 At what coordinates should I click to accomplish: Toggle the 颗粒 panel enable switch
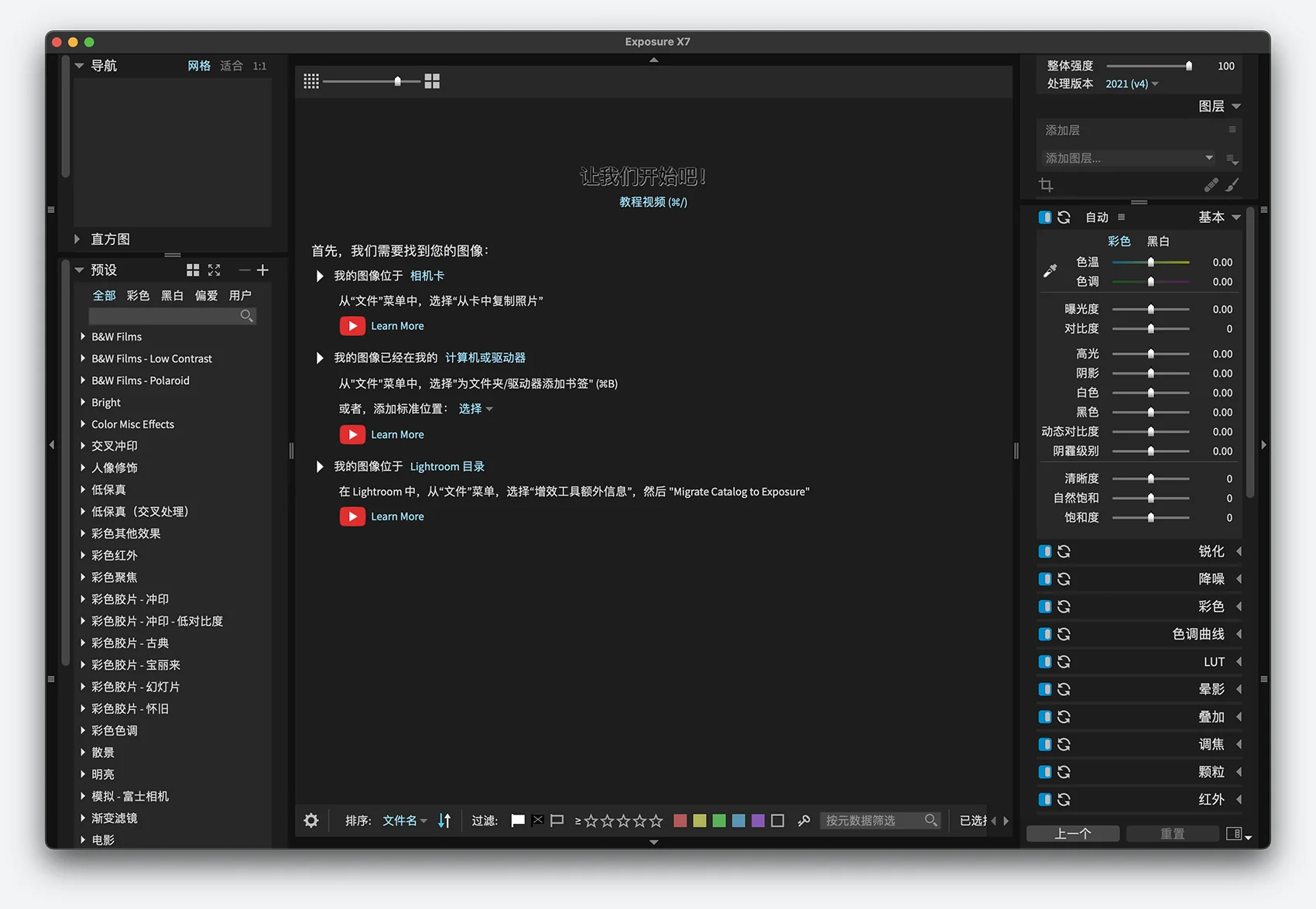(x=1045, y=772)
